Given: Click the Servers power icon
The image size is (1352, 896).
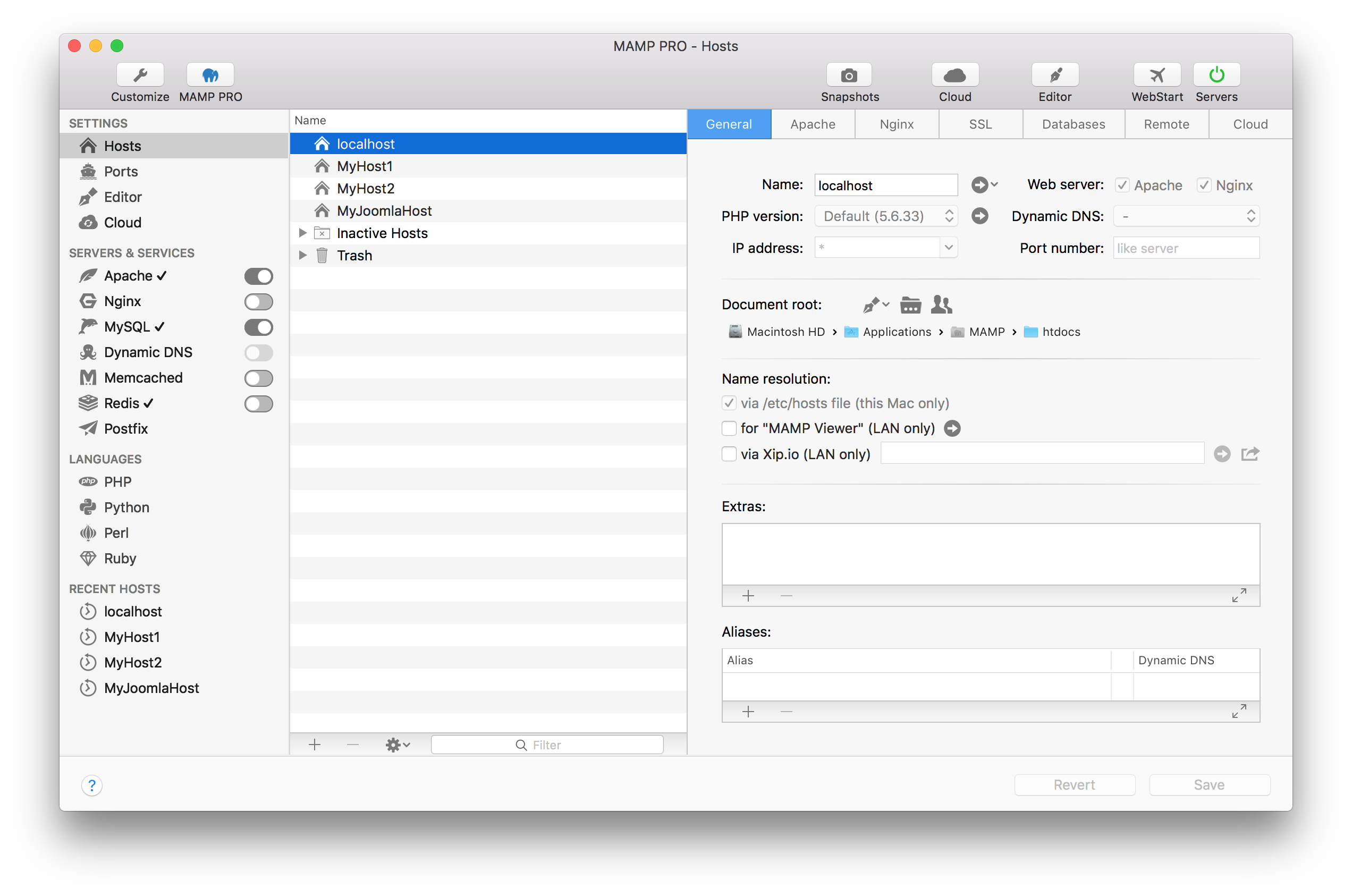Looking at the screenshot, I should (1216, 75).
